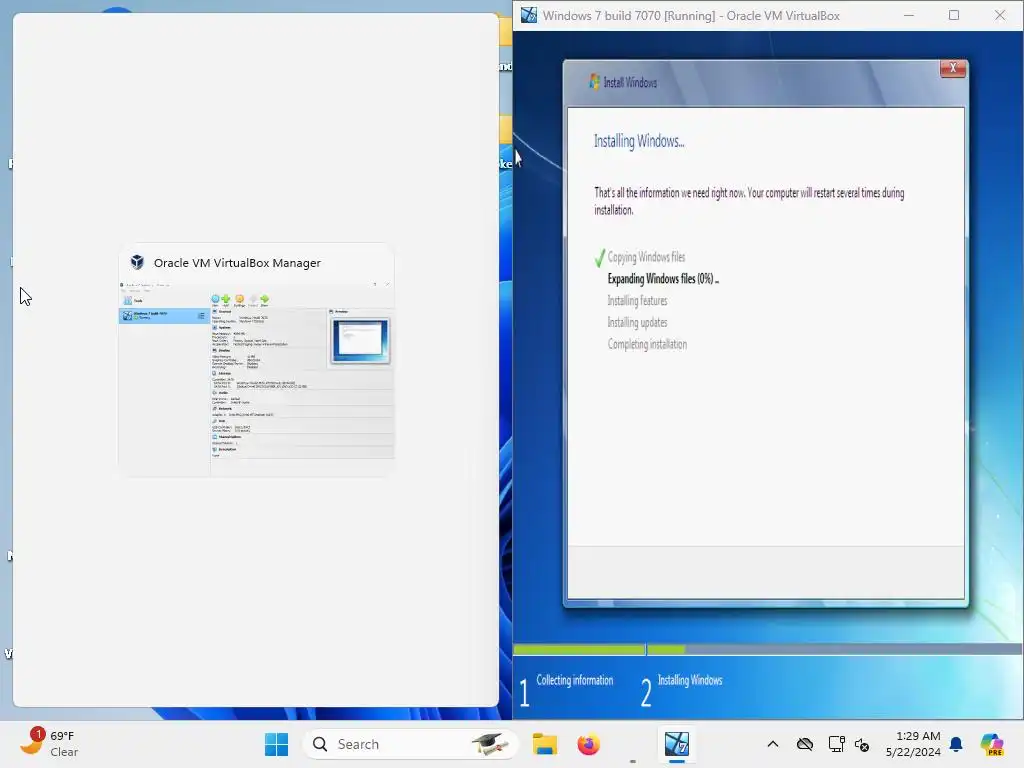Screen dimensions: 1024x768
Task: Click stage 2 "Installing Windows" label at bottom
Action: pos(690,680)
